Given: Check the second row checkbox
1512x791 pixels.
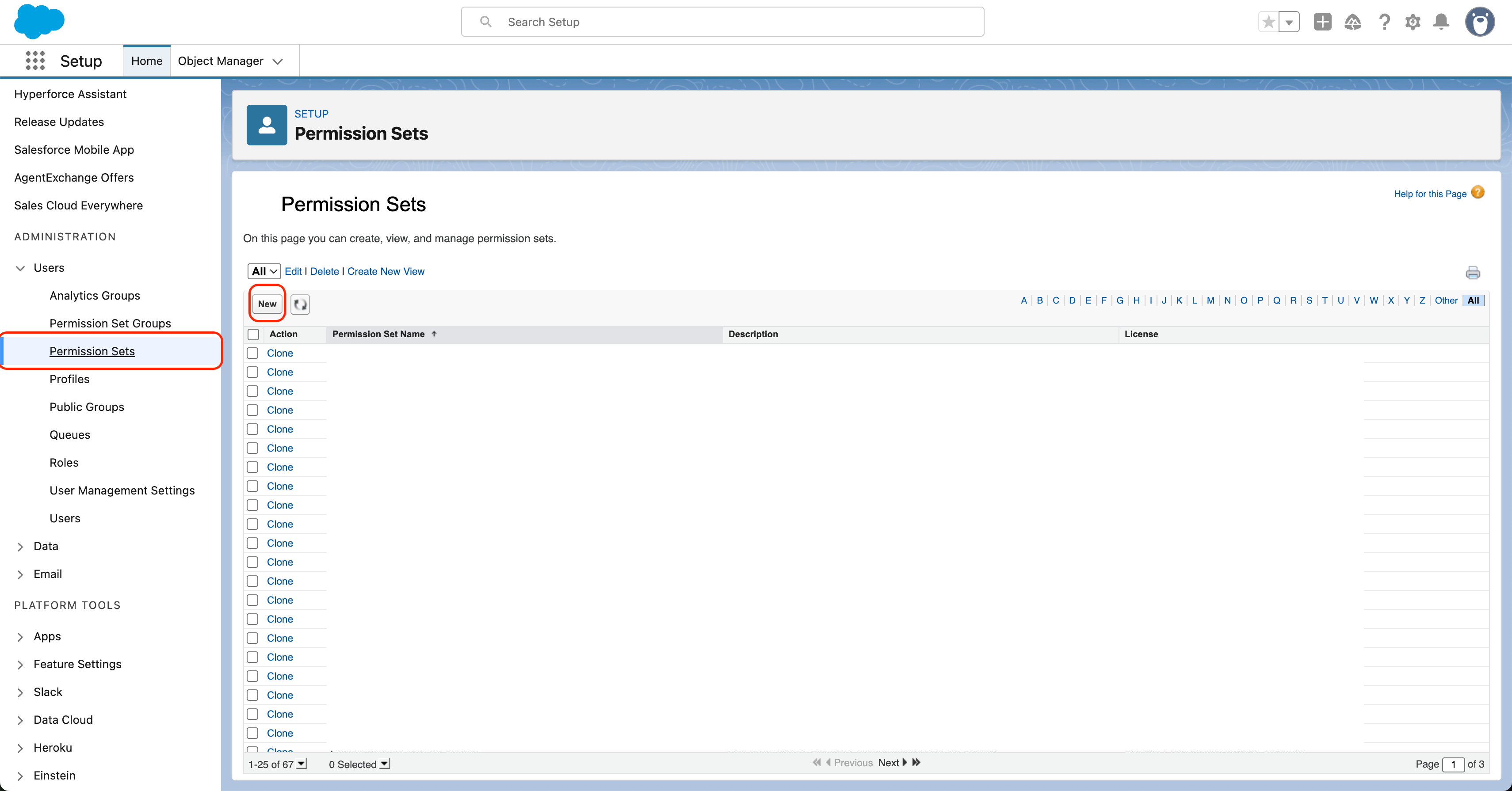Looking at the screenshot, I should click(x=252, y=372).
